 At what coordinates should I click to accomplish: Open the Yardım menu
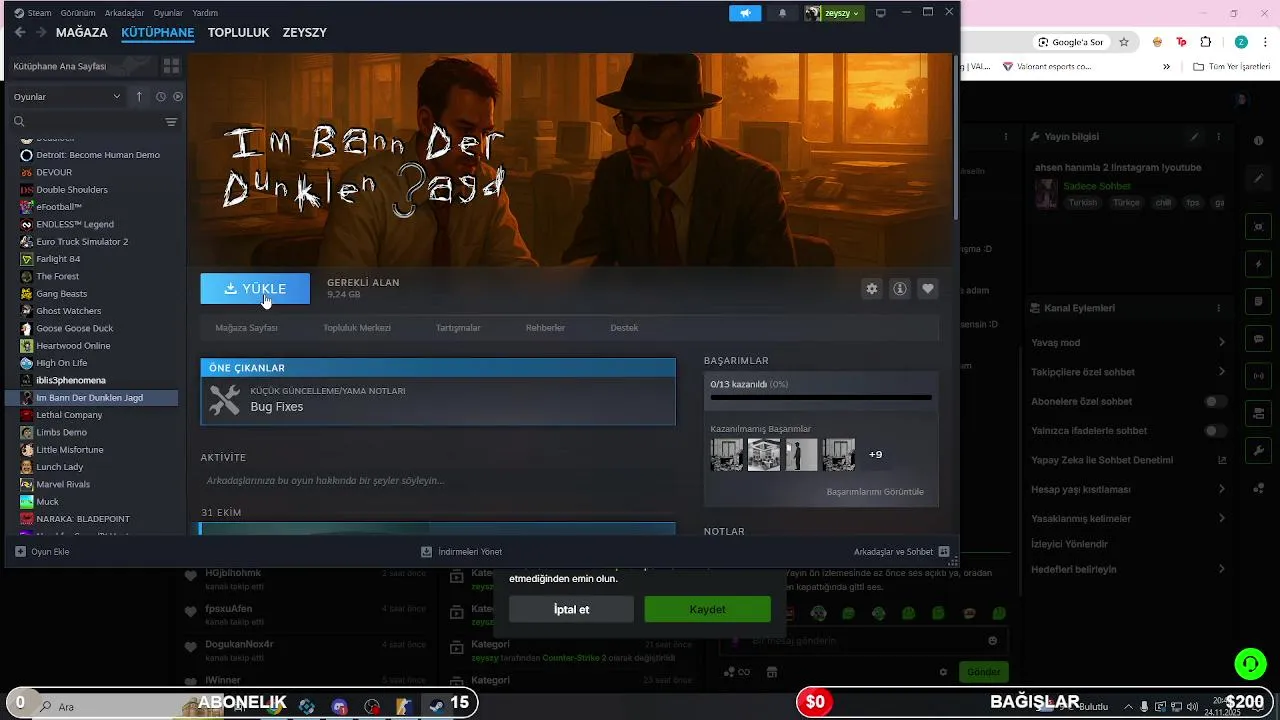(x=205, y=13)
